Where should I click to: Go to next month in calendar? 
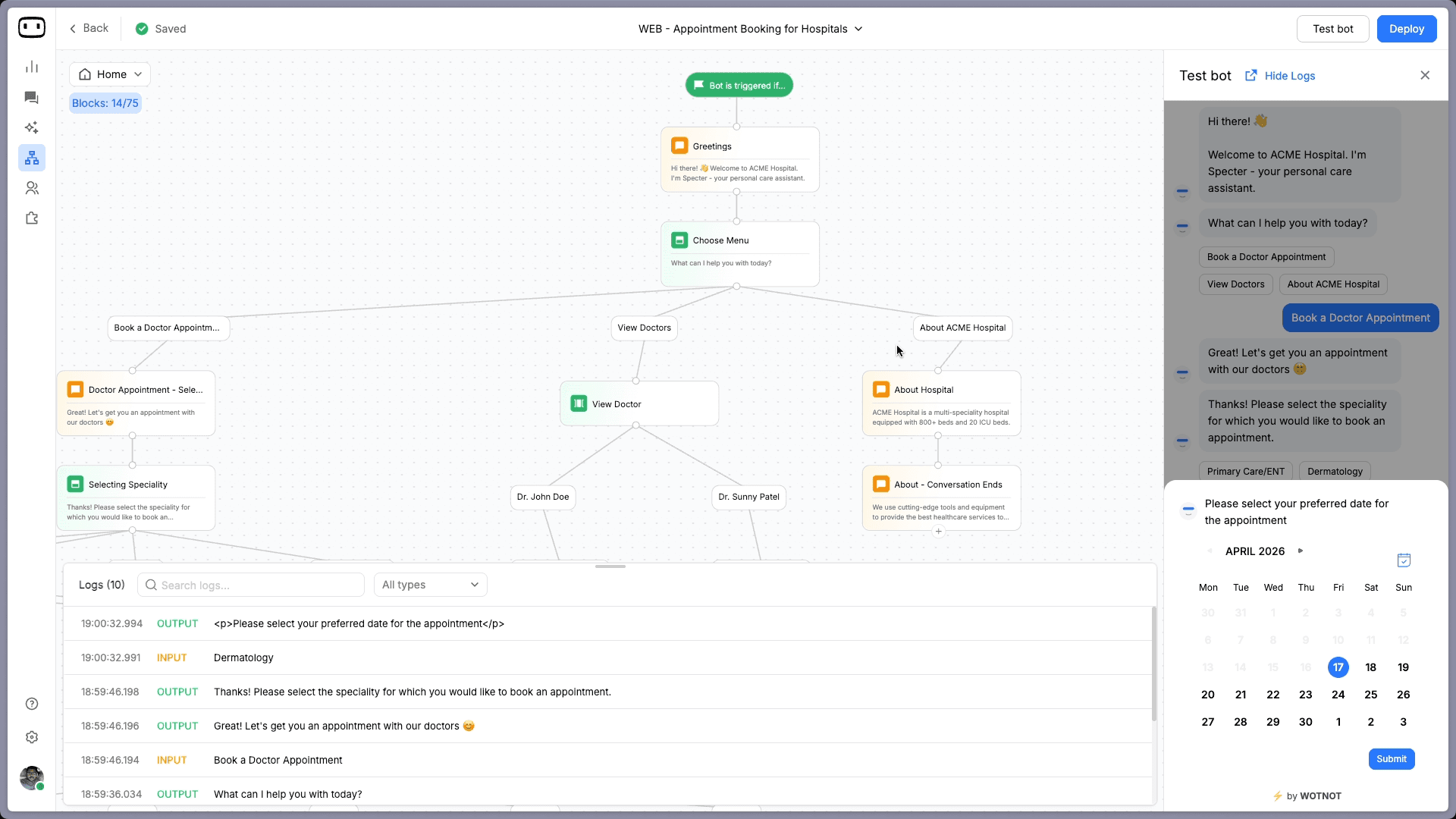click(x=1301, y=551)
